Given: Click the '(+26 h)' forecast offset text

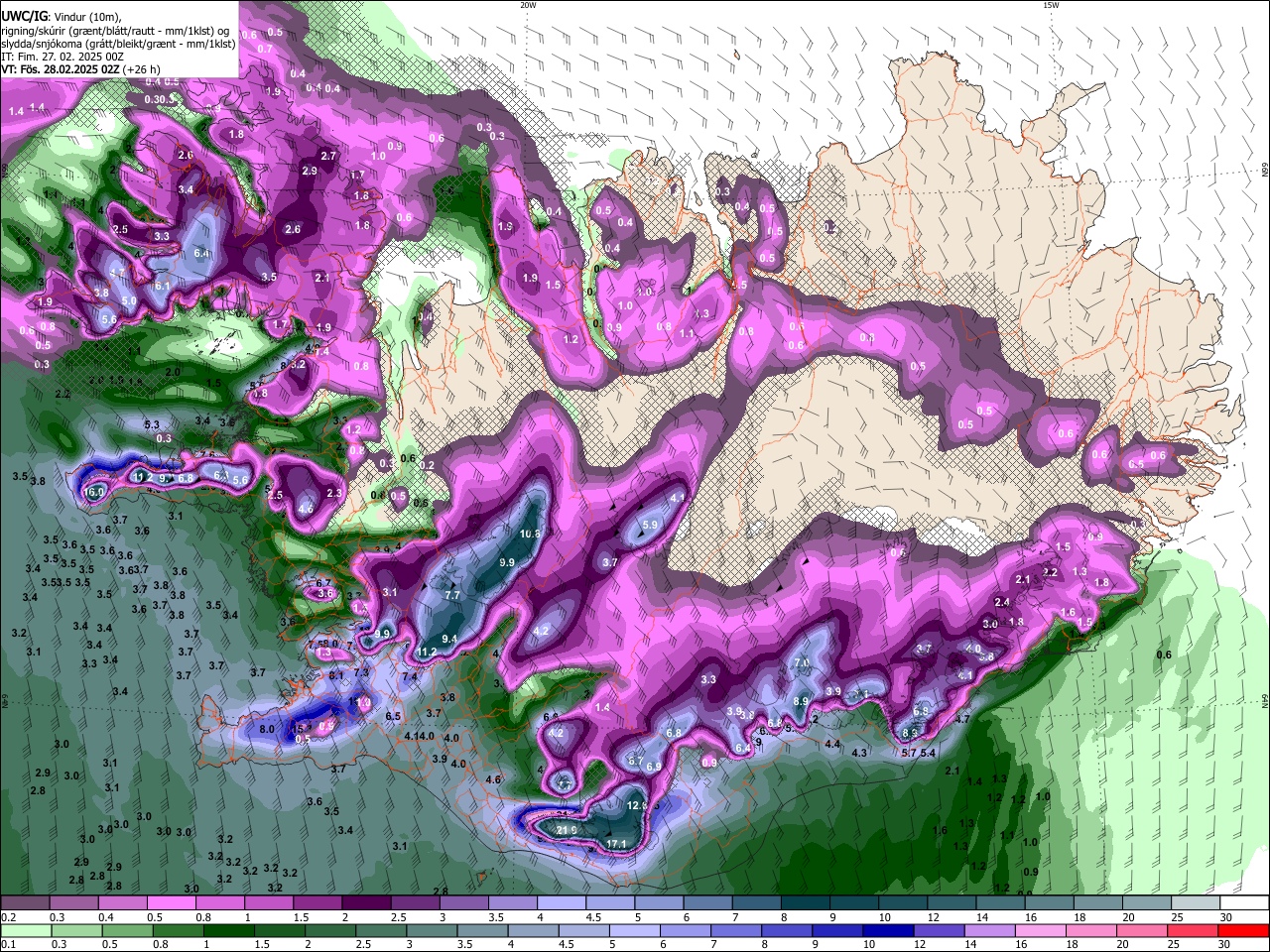Looking at the screenshot, I should (x=142, y=69).
